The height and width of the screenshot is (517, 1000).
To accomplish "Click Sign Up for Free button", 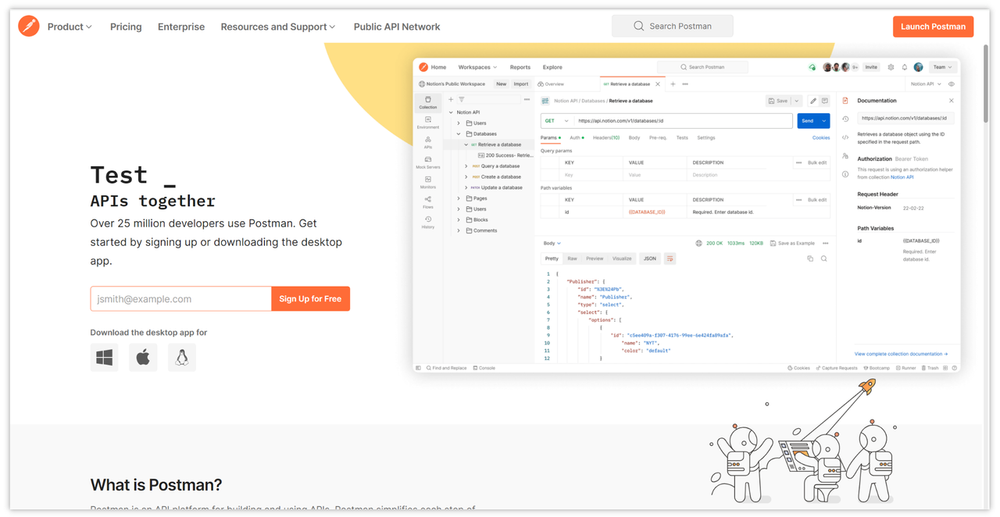I will 311,298.
